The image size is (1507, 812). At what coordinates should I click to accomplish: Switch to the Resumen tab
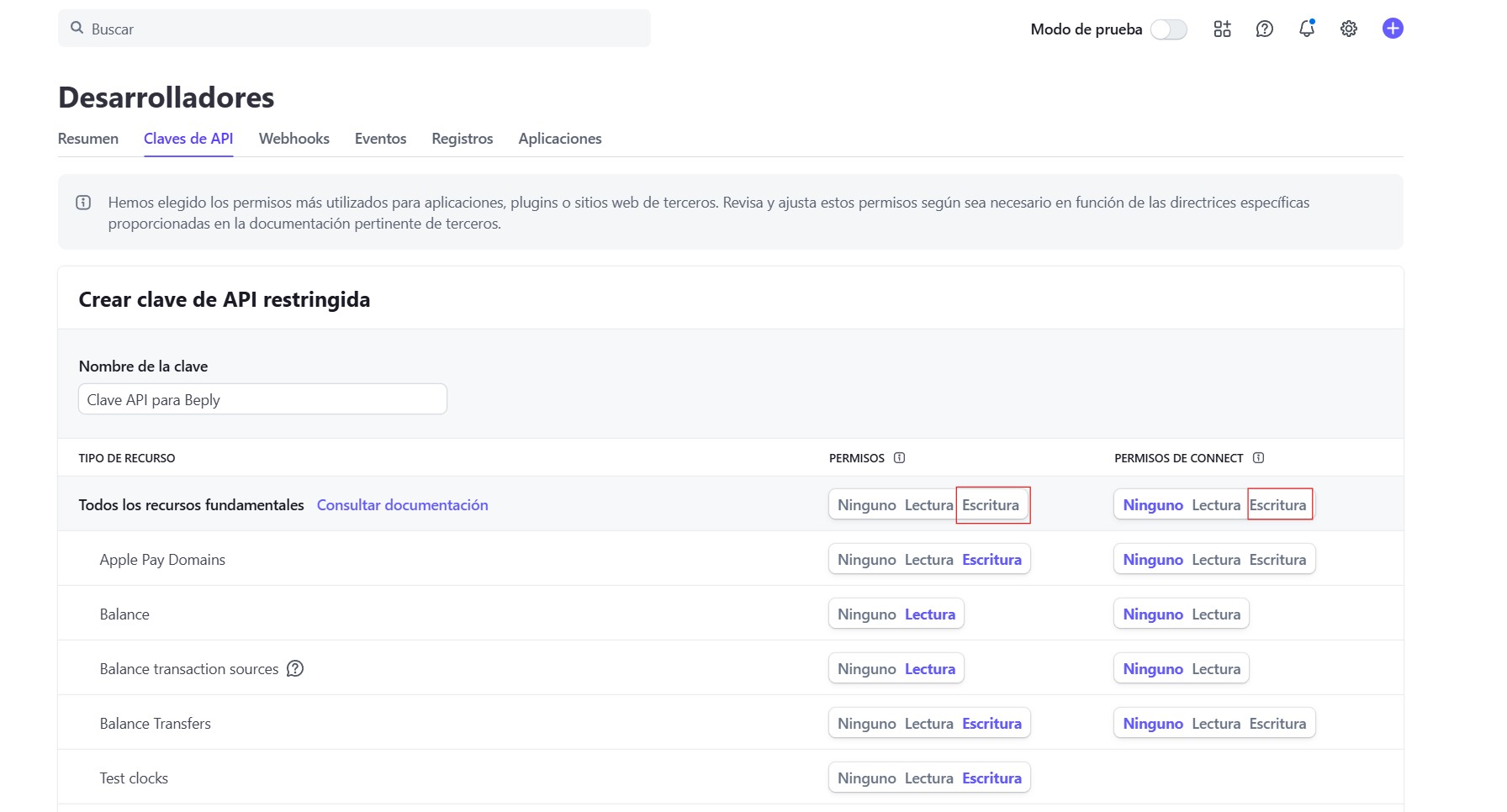(88, 139)
